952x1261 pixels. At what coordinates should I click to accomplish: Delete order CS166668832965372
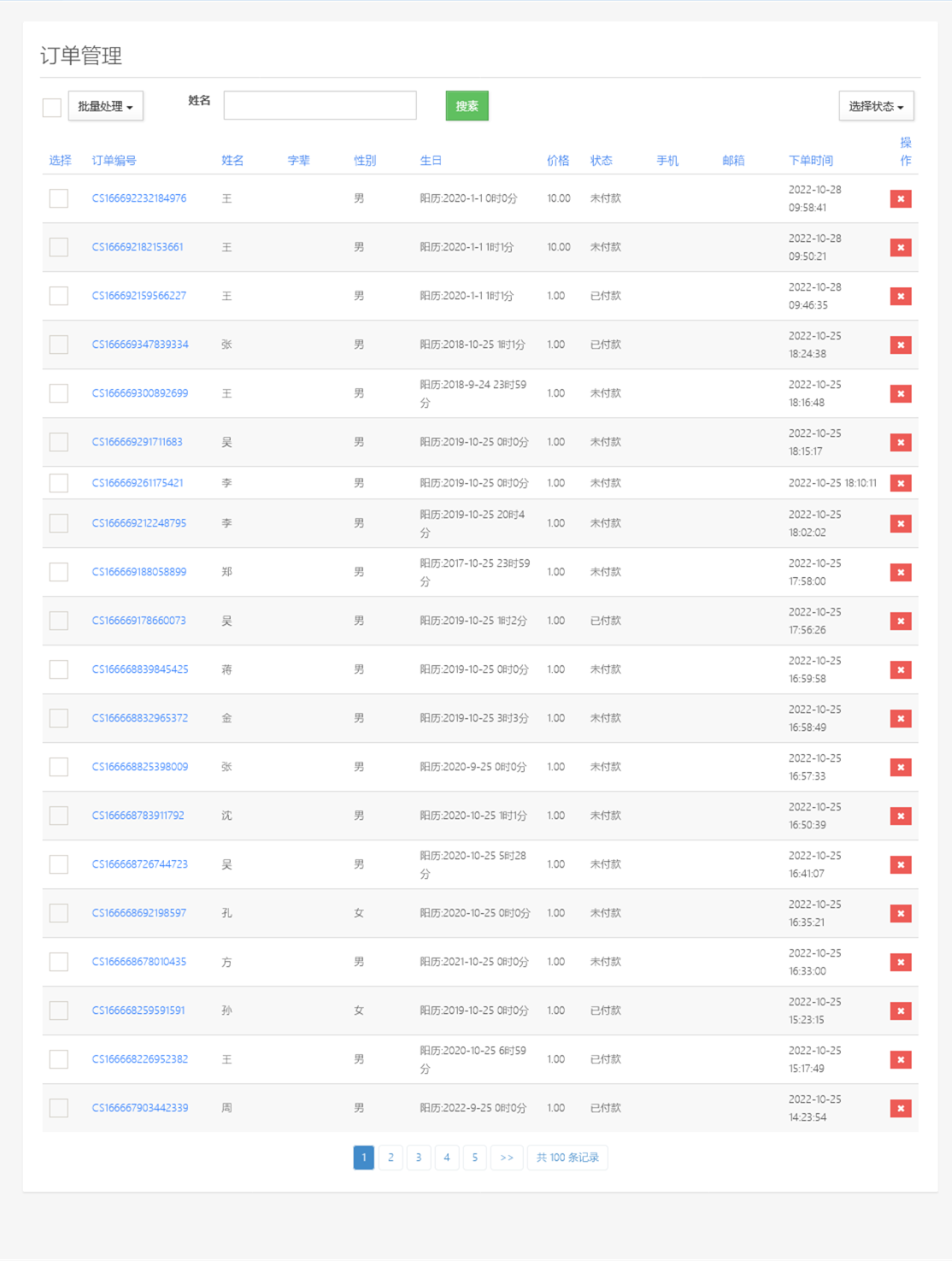[x=901, y=718]
